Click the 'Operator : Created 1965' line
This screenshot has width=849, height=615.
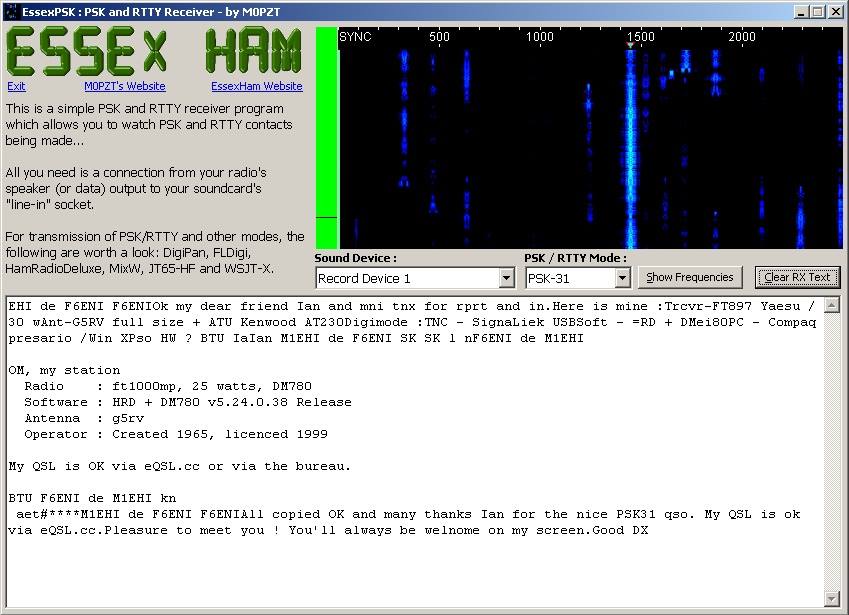tap(175, 434)
